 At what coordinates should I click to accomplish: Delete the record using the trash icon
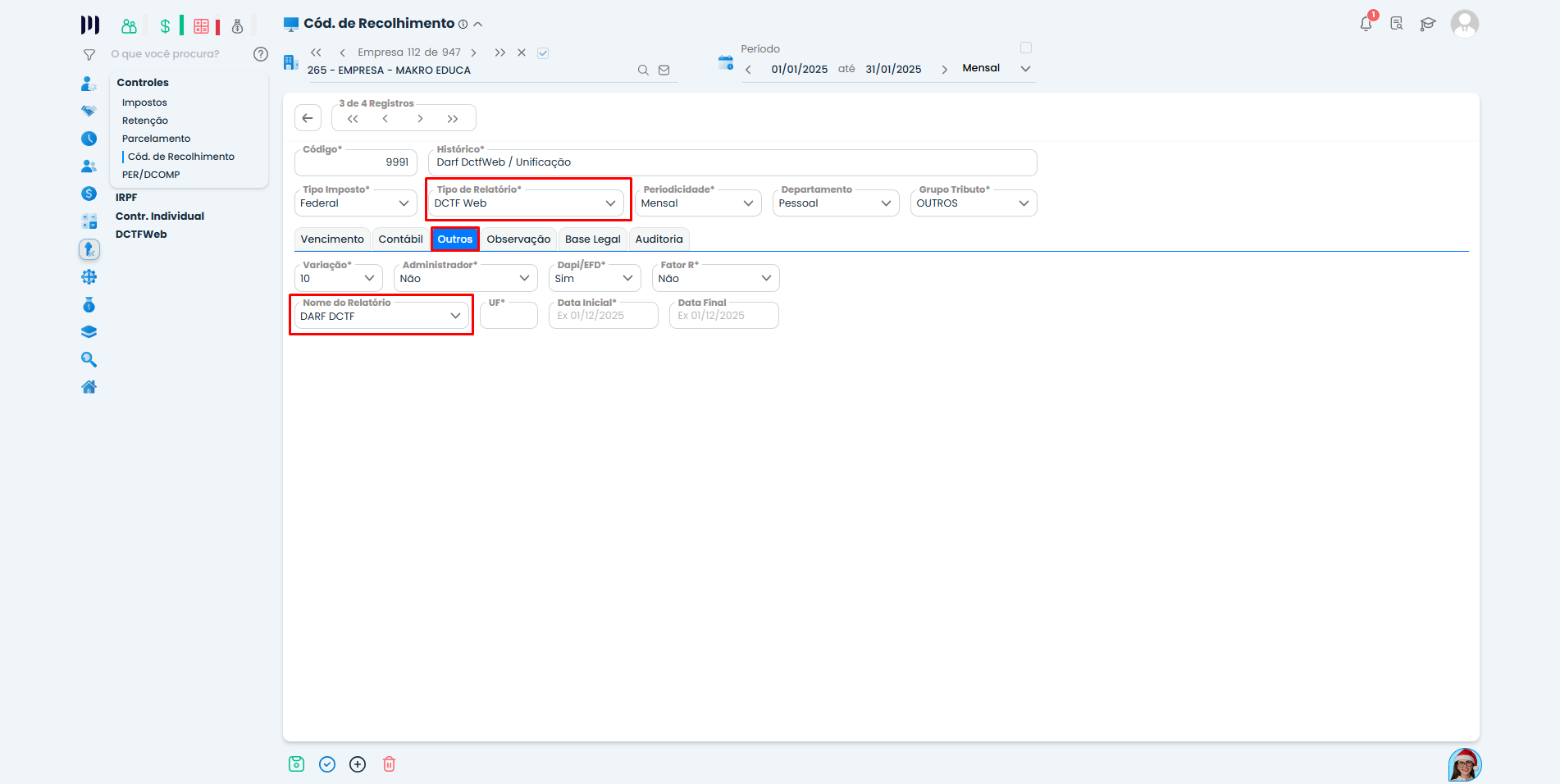pyautogui.click(x=389, y=763)
